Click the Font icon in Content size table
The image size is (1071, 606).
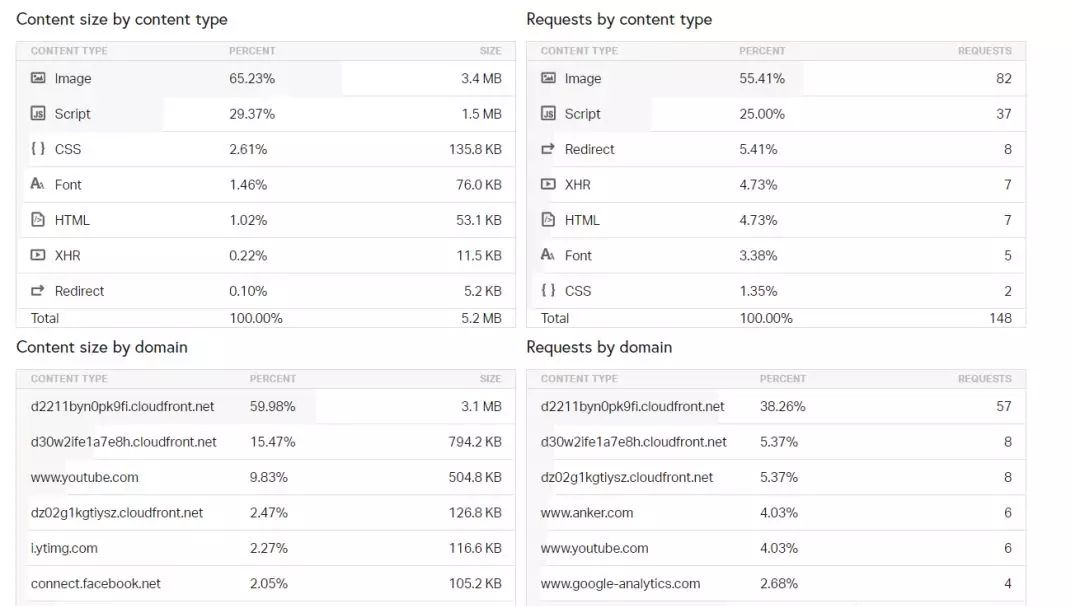(x=38, y=184)
